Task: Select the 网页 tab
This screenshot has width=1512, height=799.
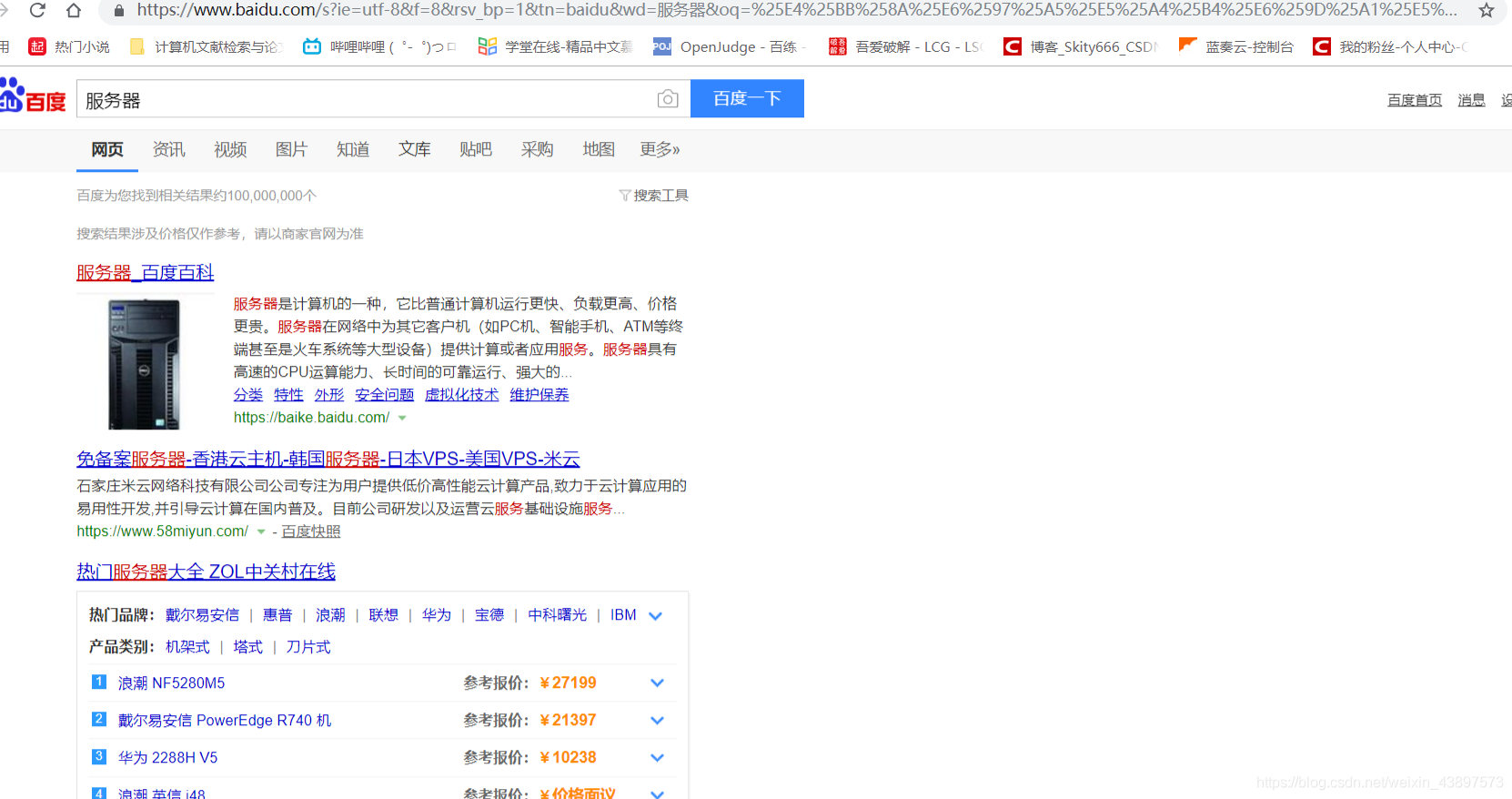Action: 107,149
